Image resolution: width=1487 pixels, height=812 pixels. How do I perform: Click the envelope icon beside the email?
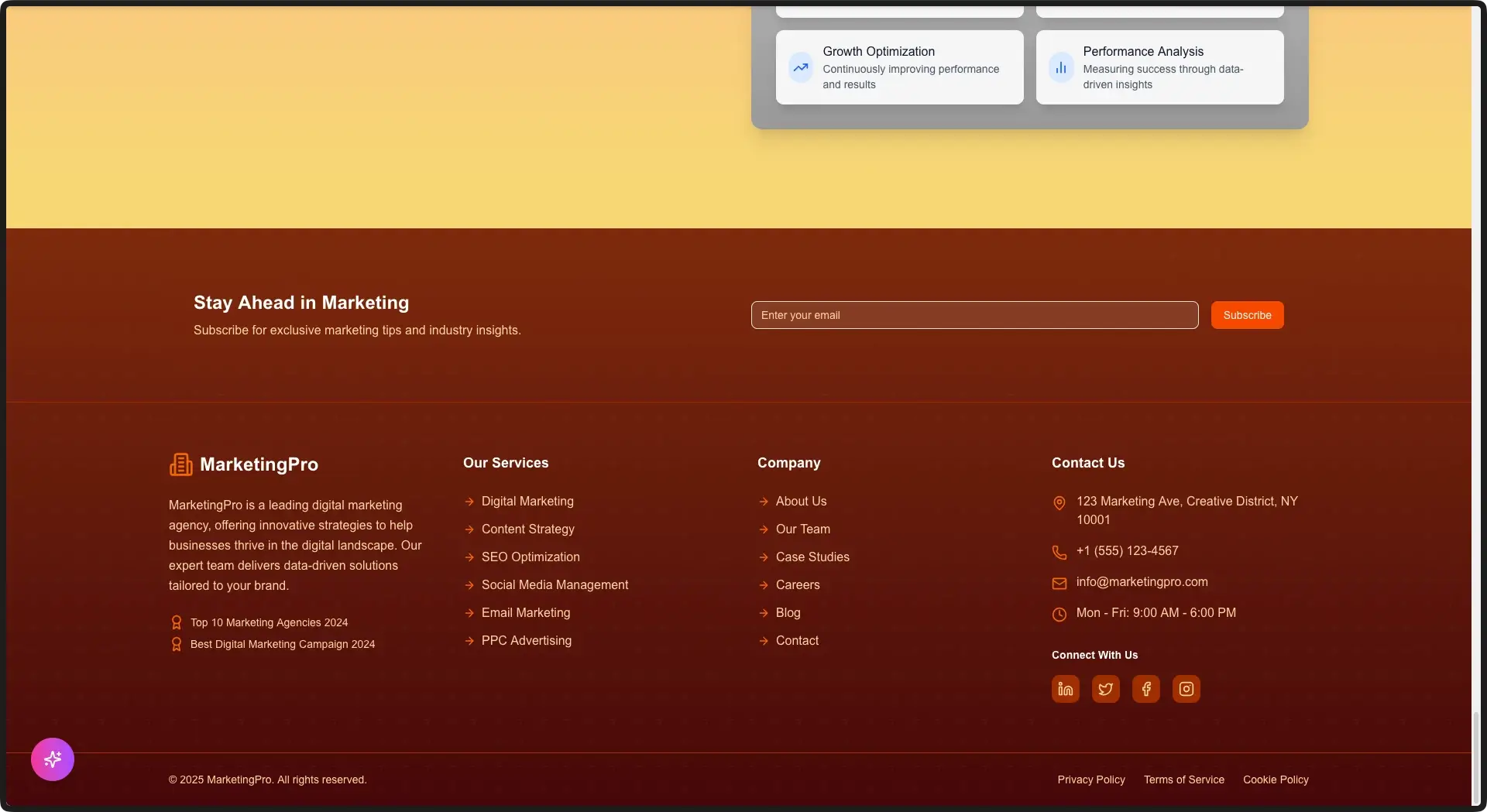coord(1059,583)
